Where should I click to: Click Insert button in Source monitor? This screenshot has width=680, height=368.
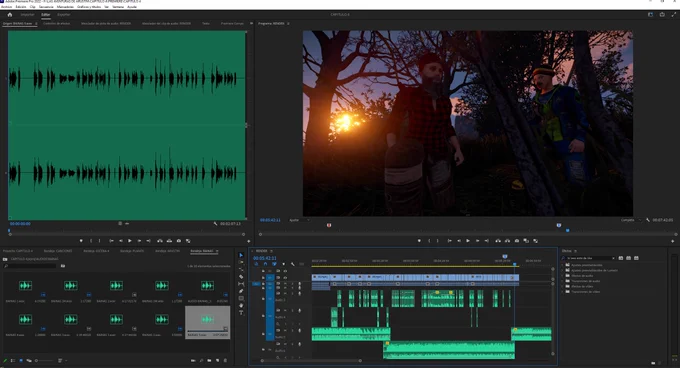[160, 241]
